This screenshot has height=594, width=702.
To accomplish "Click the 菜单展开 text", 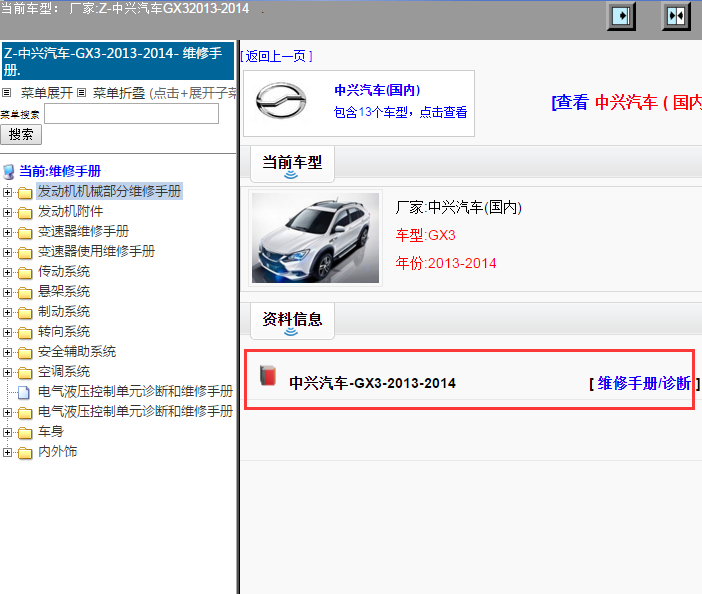I will point(47,93).
